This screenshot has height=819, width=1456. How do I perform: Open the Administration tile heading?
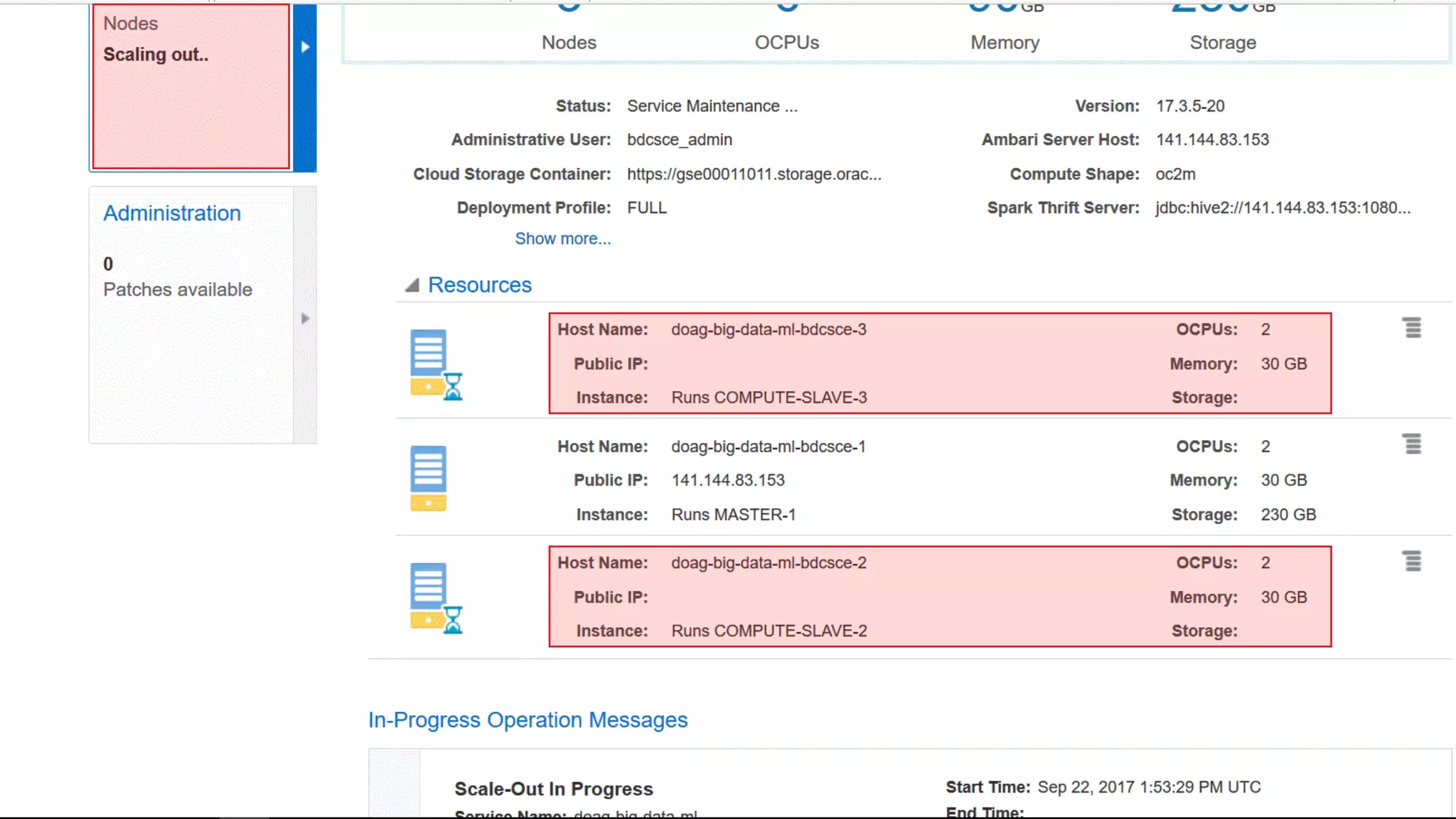(172, 213)
